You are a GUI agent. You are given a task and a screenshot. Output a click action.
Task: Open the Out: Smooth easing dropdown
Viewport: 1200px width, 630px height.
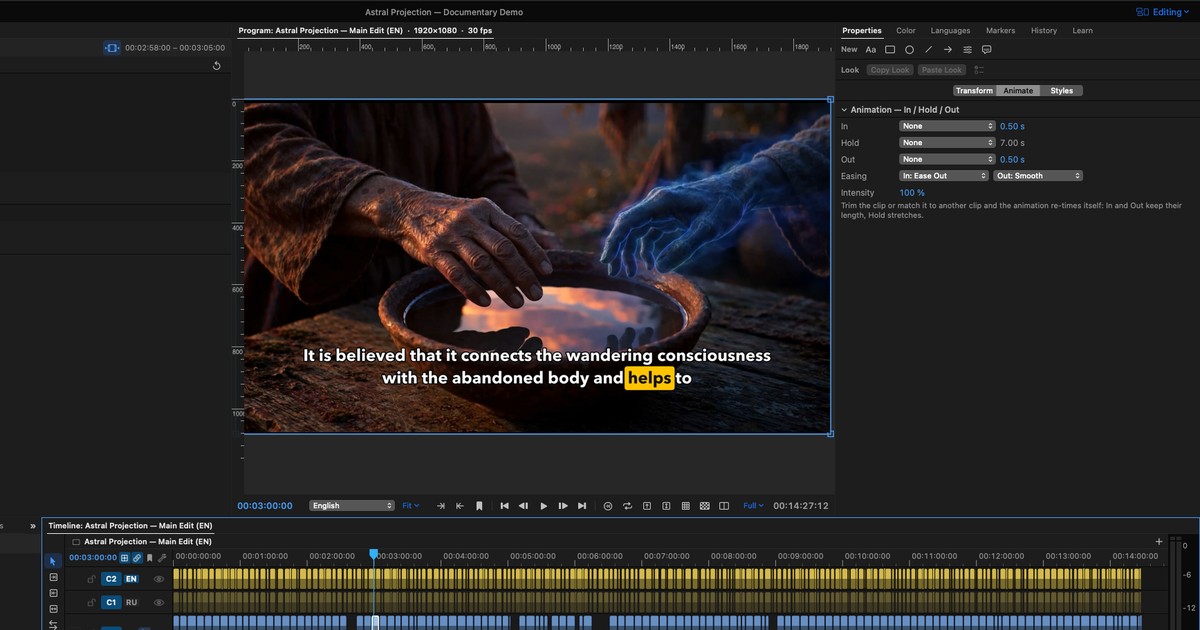[1038, 176]
